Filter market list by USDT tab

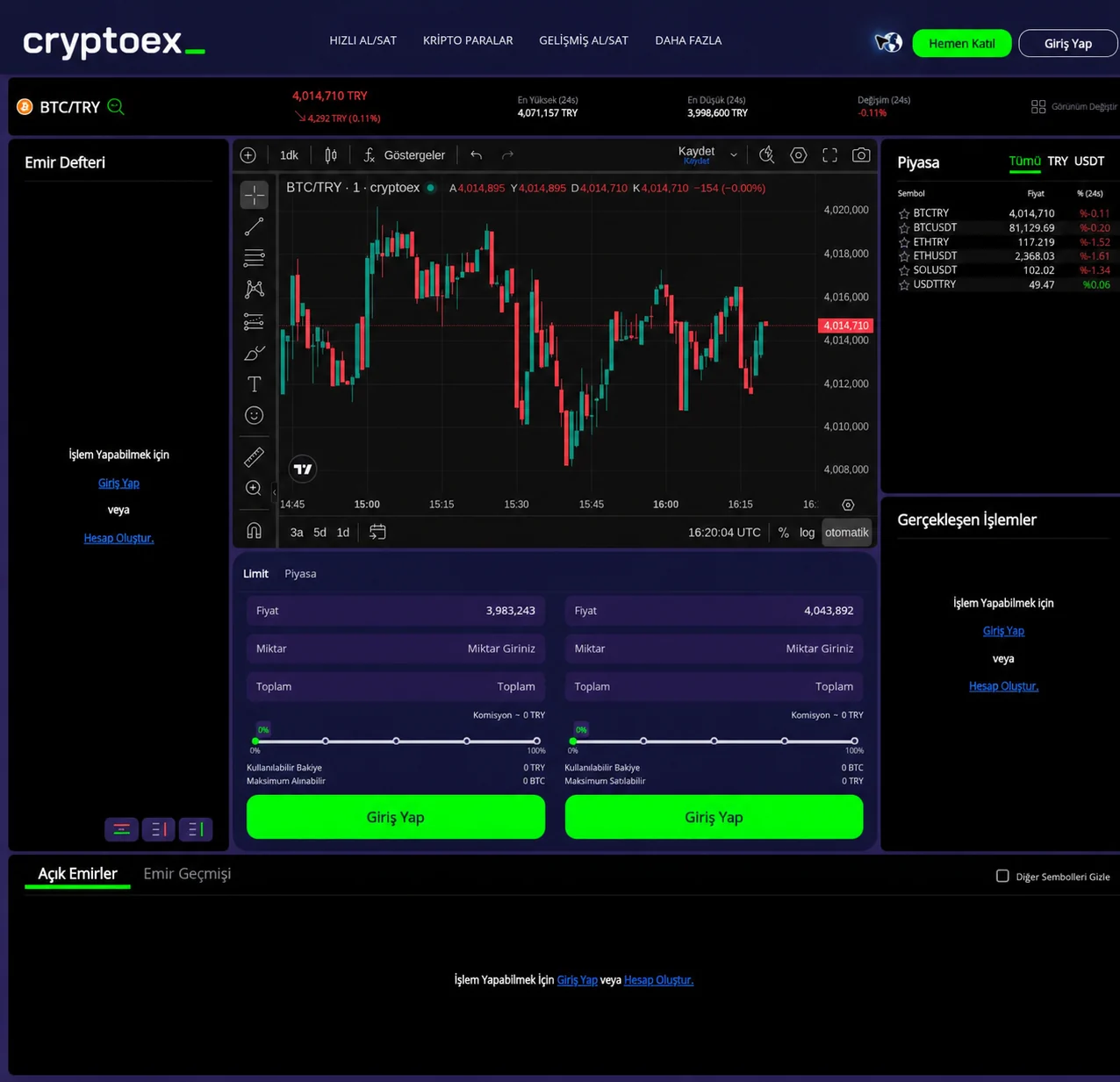(x=1089, y=161)
